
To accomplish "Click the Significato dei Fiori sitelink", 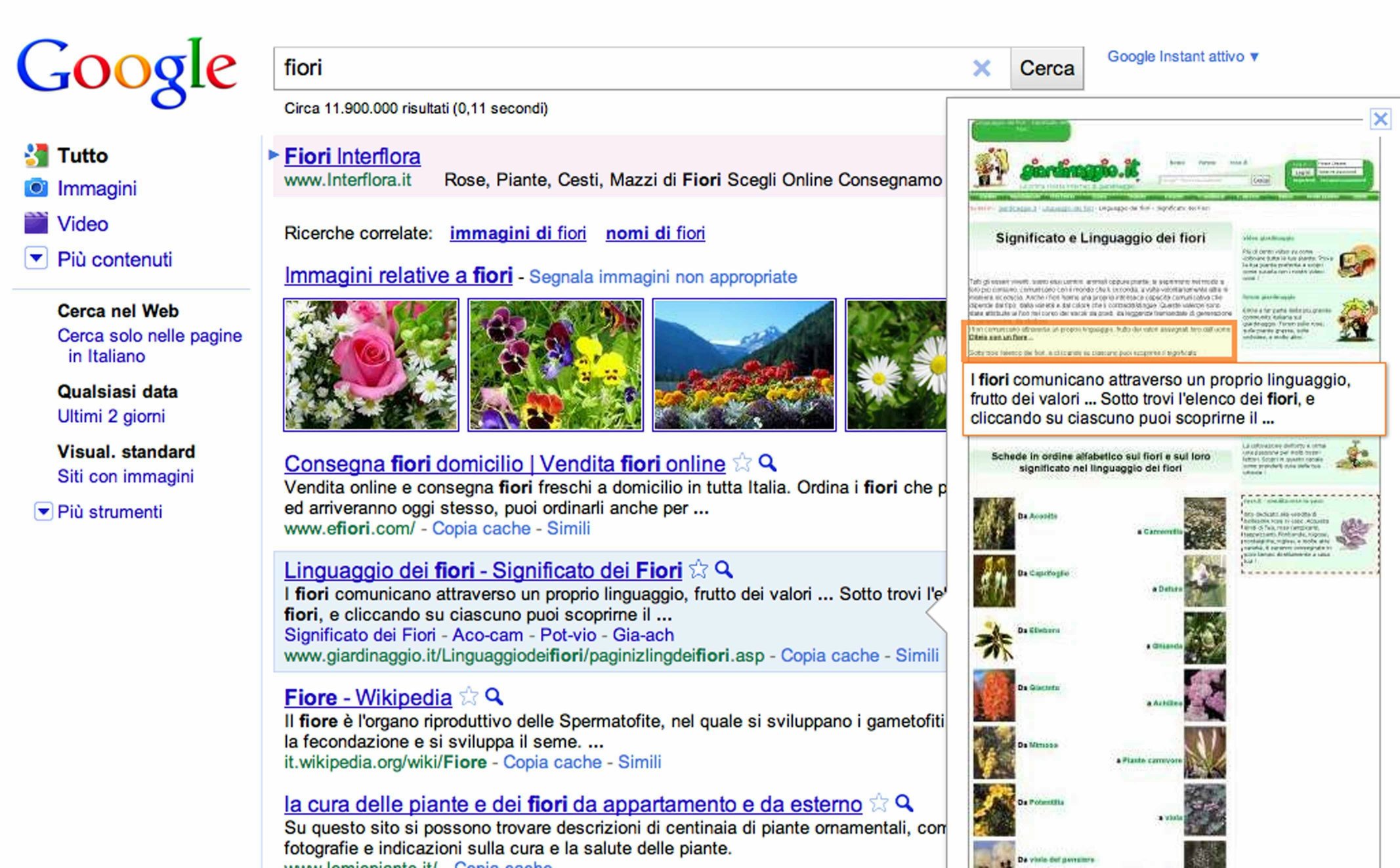I will (x=360, y=635).
